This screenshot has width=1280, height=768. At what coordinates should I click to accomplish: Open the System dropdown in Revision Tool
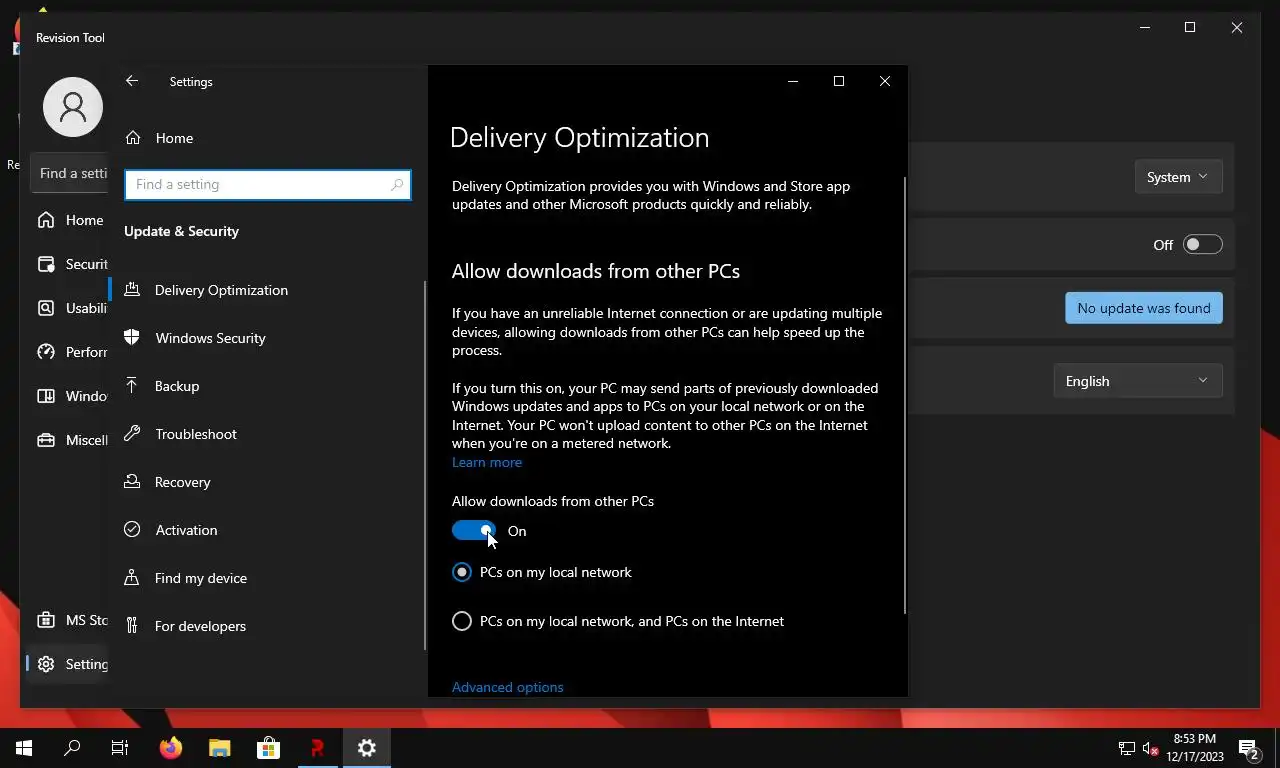click(1179, 177)
